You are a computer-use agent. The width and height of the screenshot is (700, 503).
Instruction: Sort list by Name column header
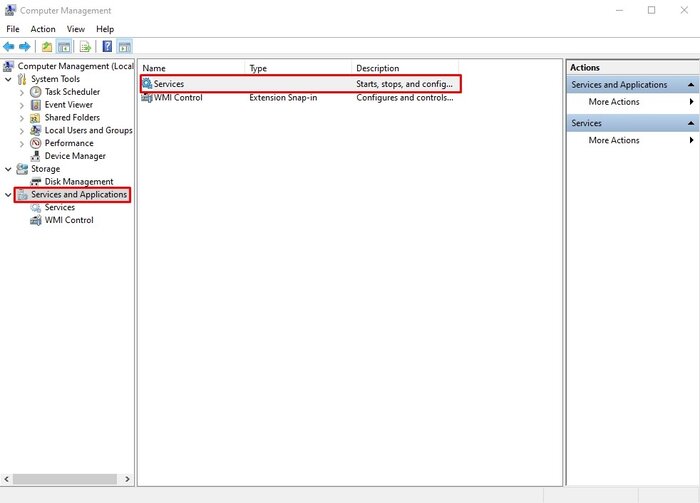click(x=192, y=68)
